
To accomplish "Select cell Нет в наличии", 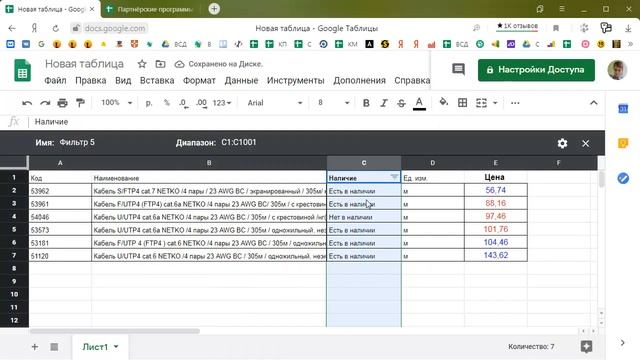I will point(364,217).
